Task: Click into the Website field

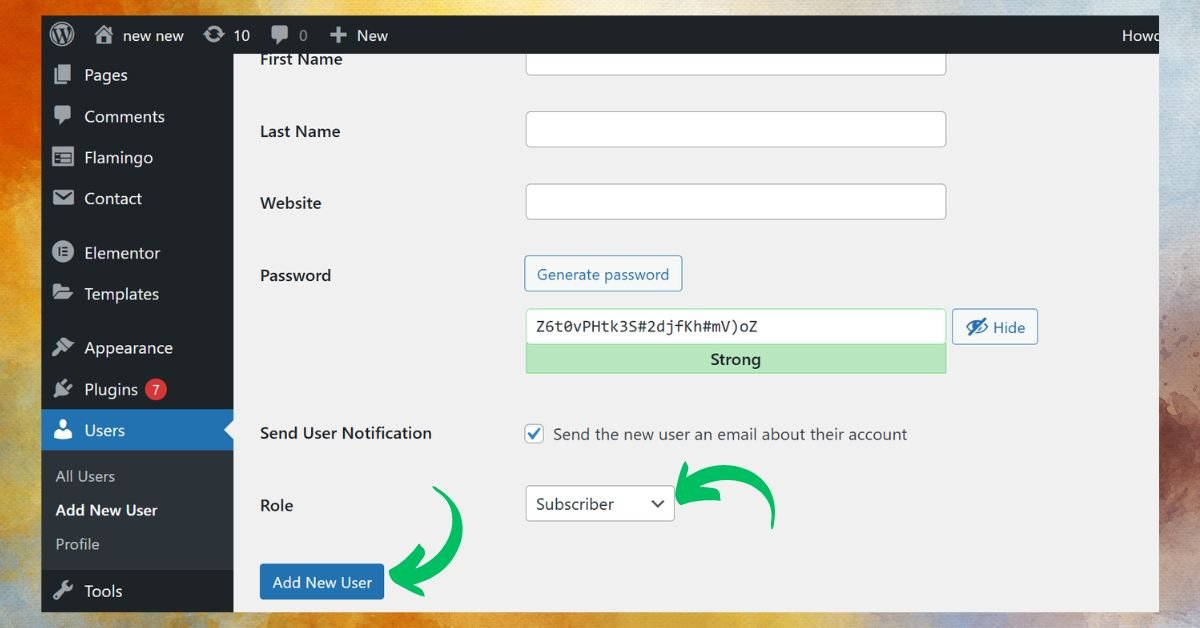Action: click(x=736, y=201)
